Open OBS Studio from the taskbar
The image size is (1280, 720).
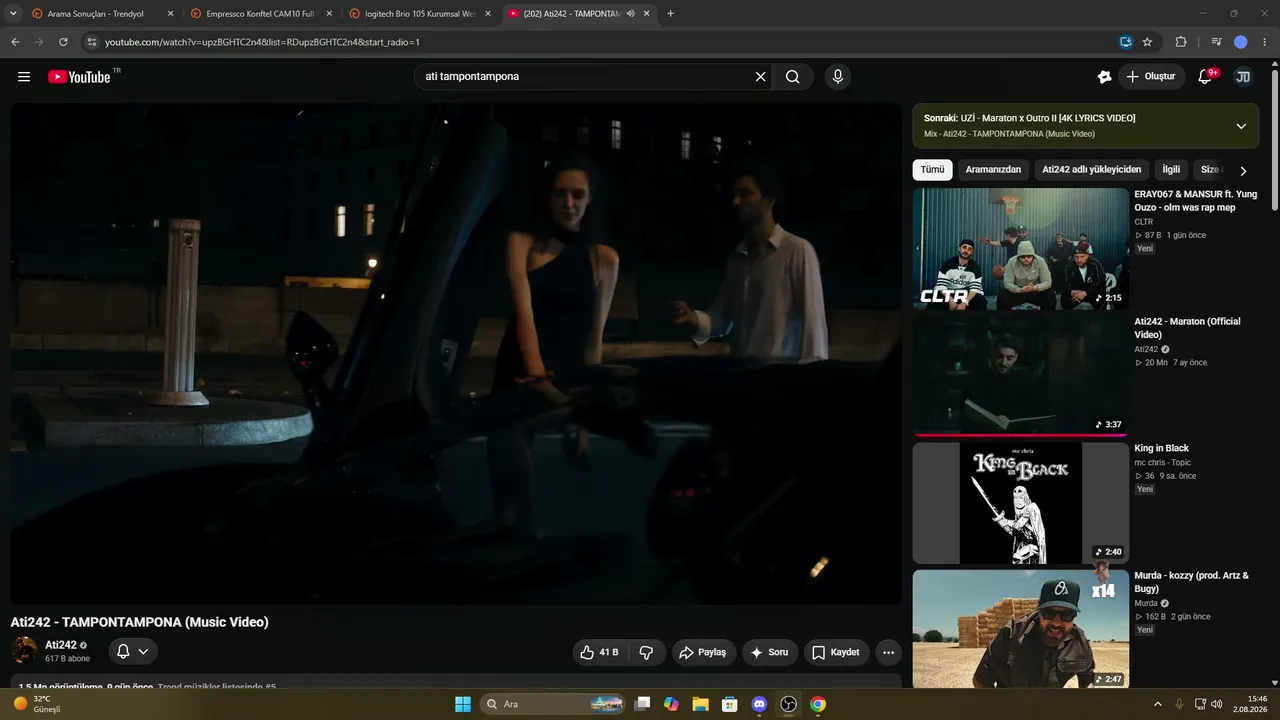[788, 704]
